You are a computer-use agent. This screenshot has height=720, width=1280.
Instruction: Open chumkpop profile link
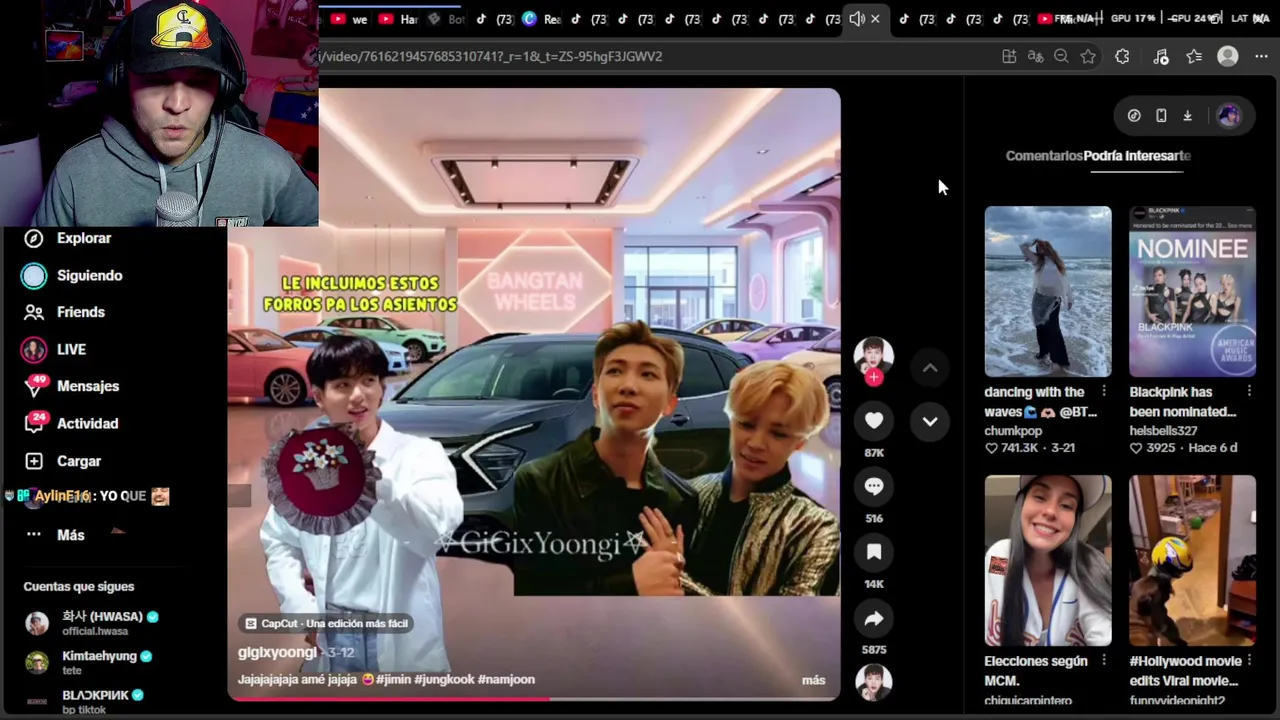click(1013, 431)
